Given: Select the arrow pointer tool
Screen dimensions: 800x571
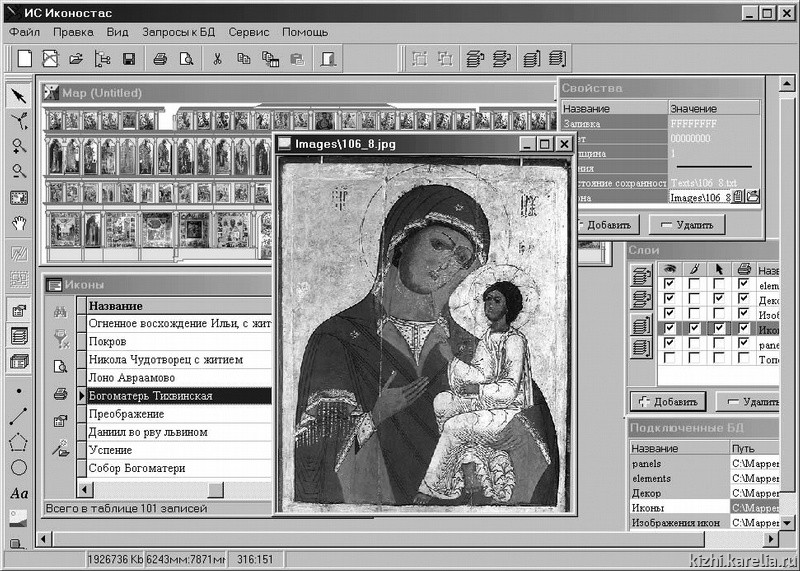Looking at the screenshot, I should (18, 96).
